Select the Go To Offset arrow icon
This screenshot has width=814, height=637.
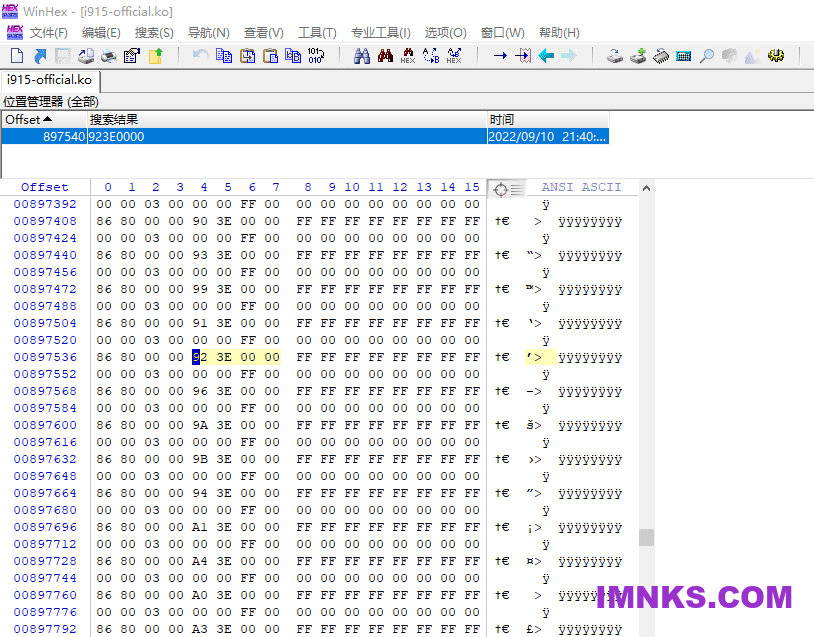click(x=502, y=56)
